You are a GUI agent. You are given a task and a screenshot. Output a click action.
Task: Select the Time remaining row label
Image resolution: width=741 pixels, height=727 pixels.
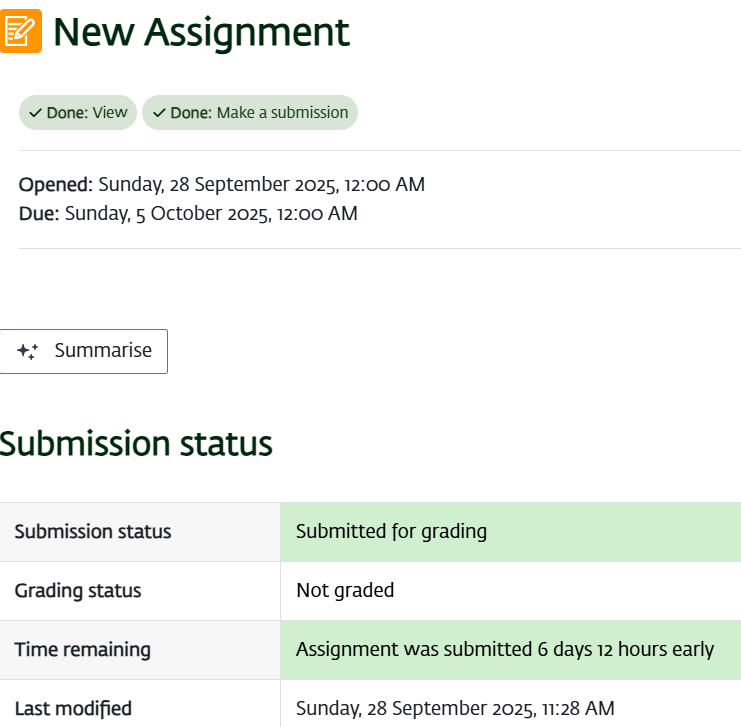coord(83,649)
